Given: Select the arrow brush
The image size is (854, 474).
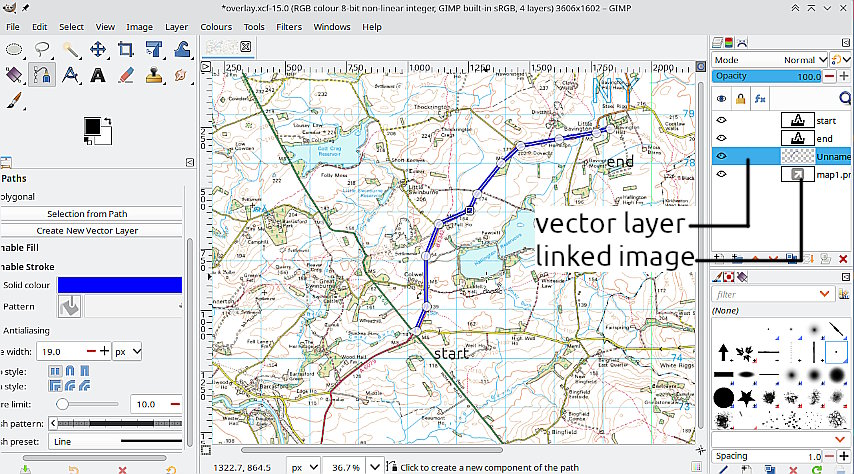Looking at the screenshot, I should (x=723, y=352).
